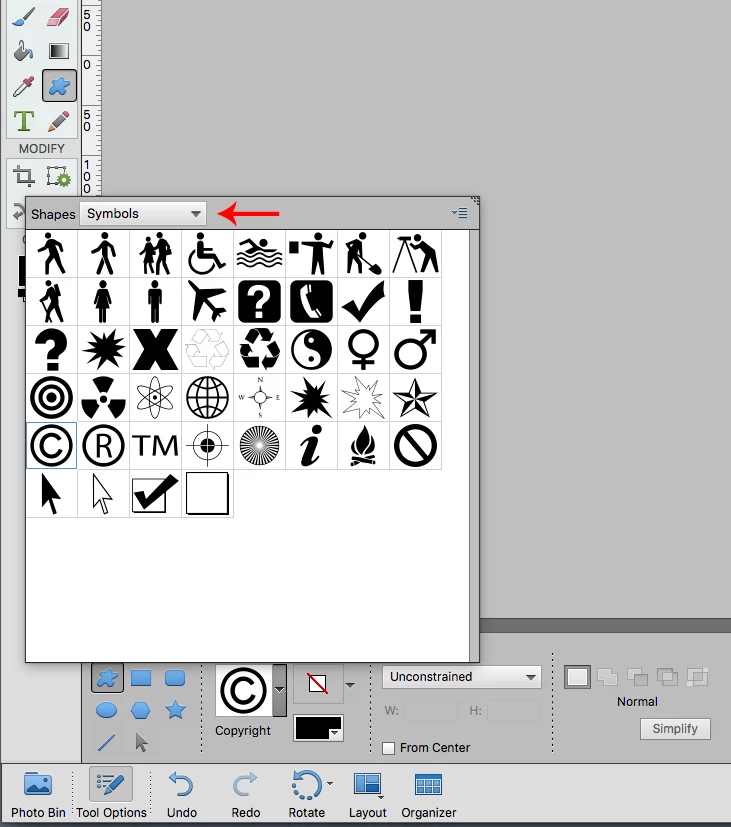Select the Gradient tool
Screen dimensions: 731x827
[59, 51]
